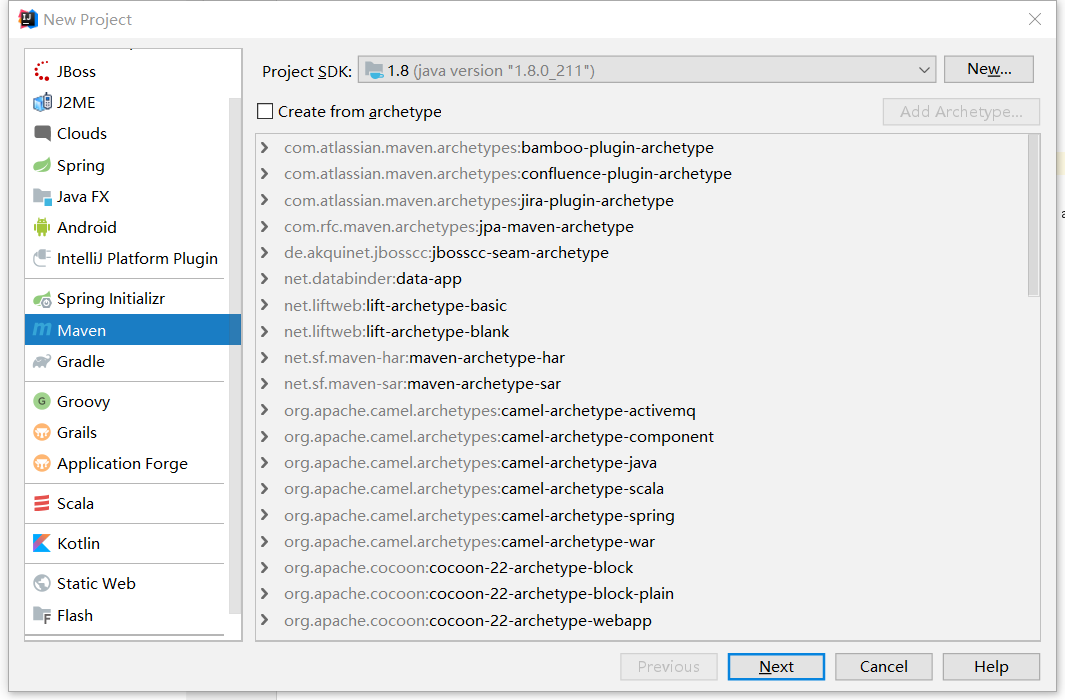Select the Gradle project type label
1065x700 pixels.
click(81, 362)
